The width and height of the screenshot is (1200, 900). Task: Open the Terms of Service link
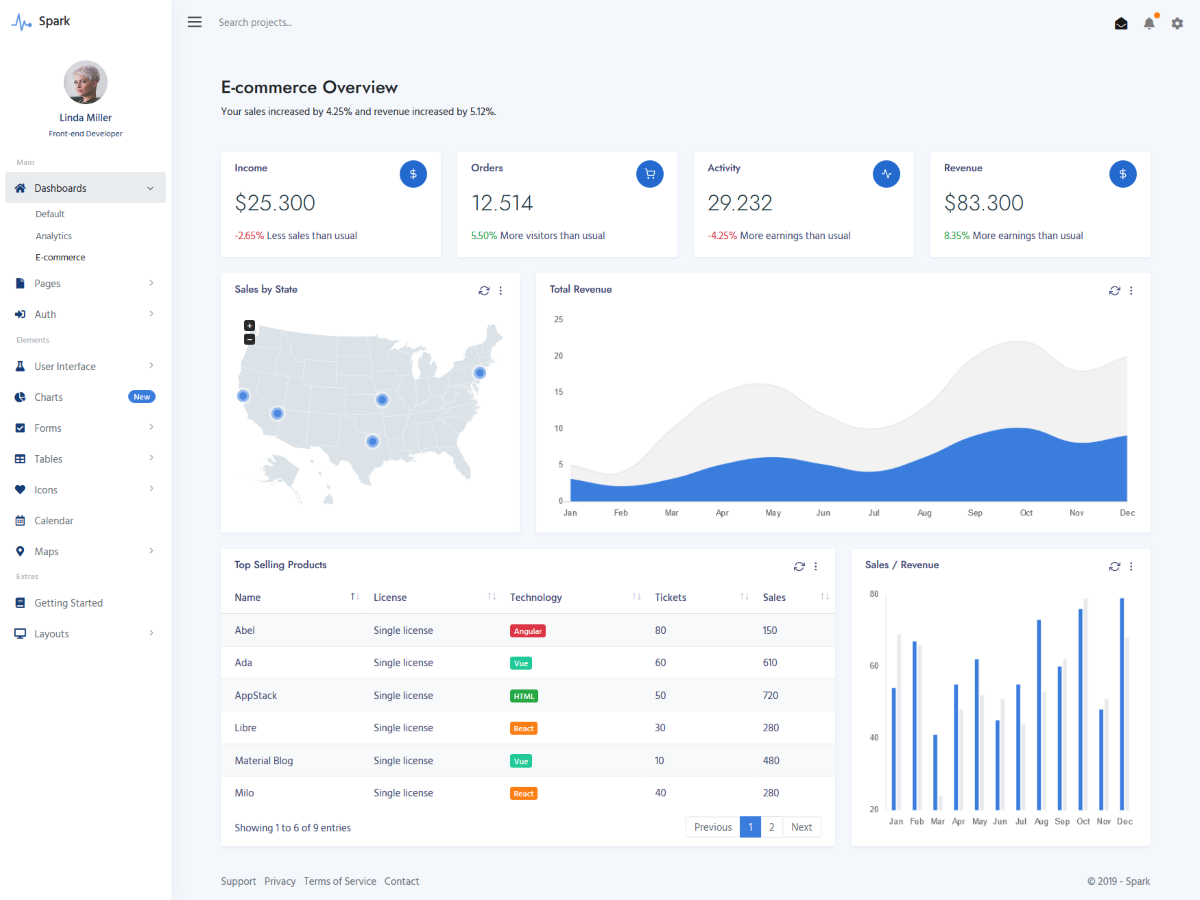[340, 881]
